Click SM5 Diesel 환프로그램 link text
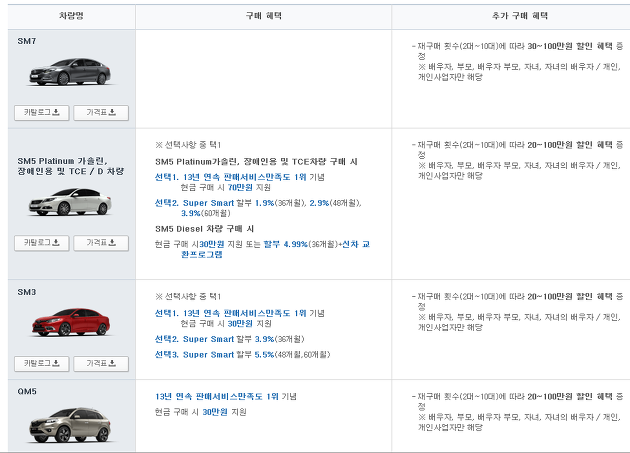Viewport: 630px width, 453px height. pyautogui.click(x=202, y=255)
